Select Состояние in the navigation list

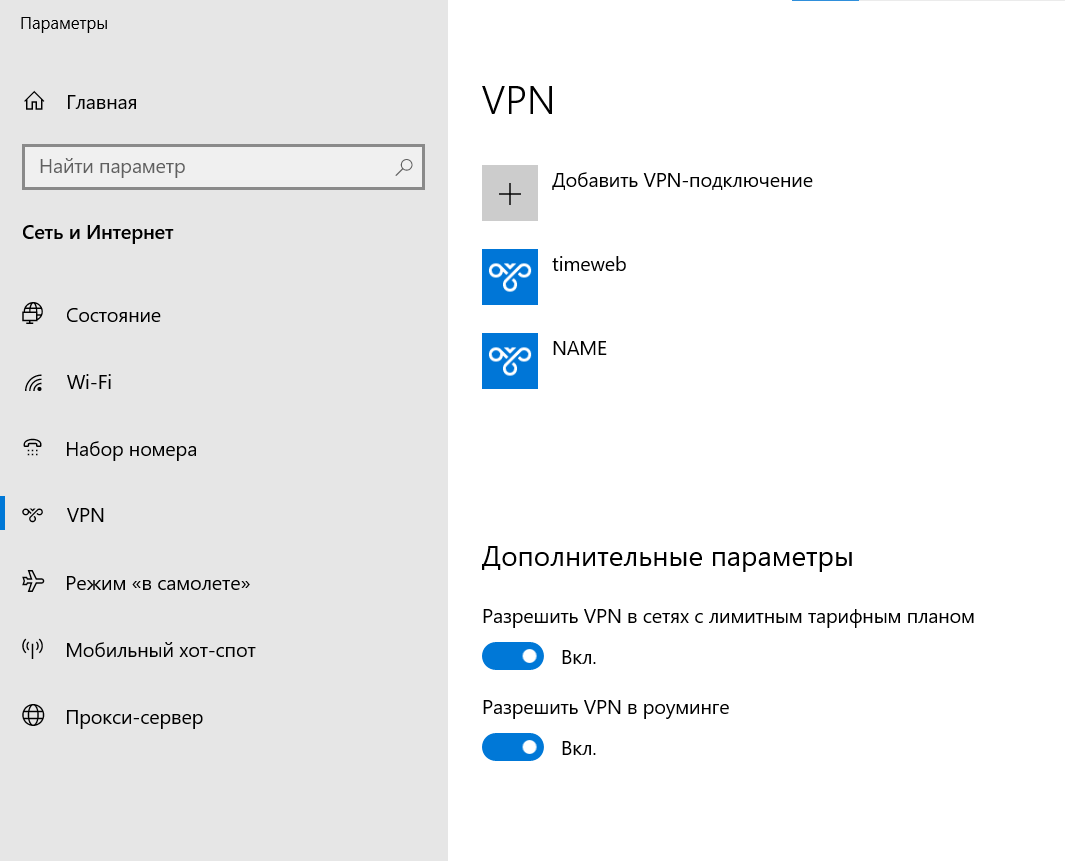pyautogui.click(x=113, y=314)
